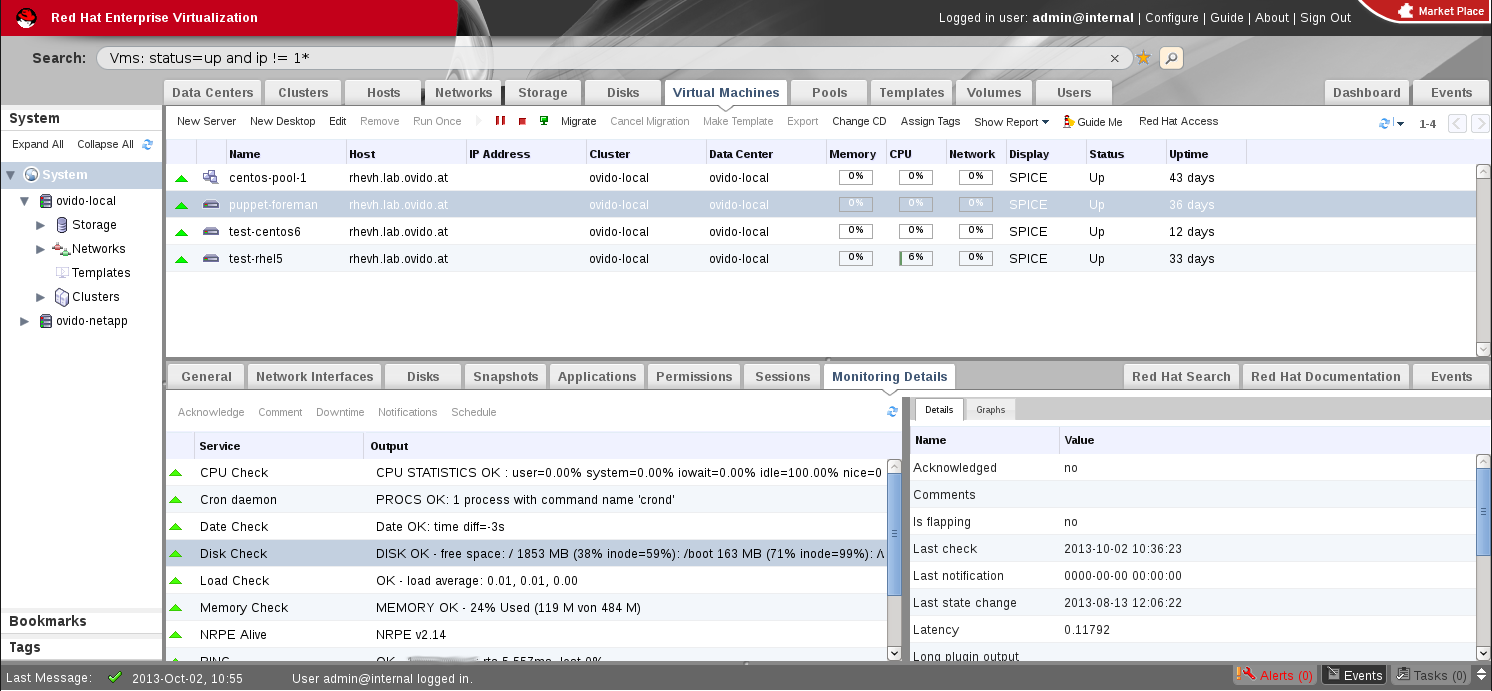Open the Configure link in header
Screen dimensions: 1492x691
point(1172,18)
